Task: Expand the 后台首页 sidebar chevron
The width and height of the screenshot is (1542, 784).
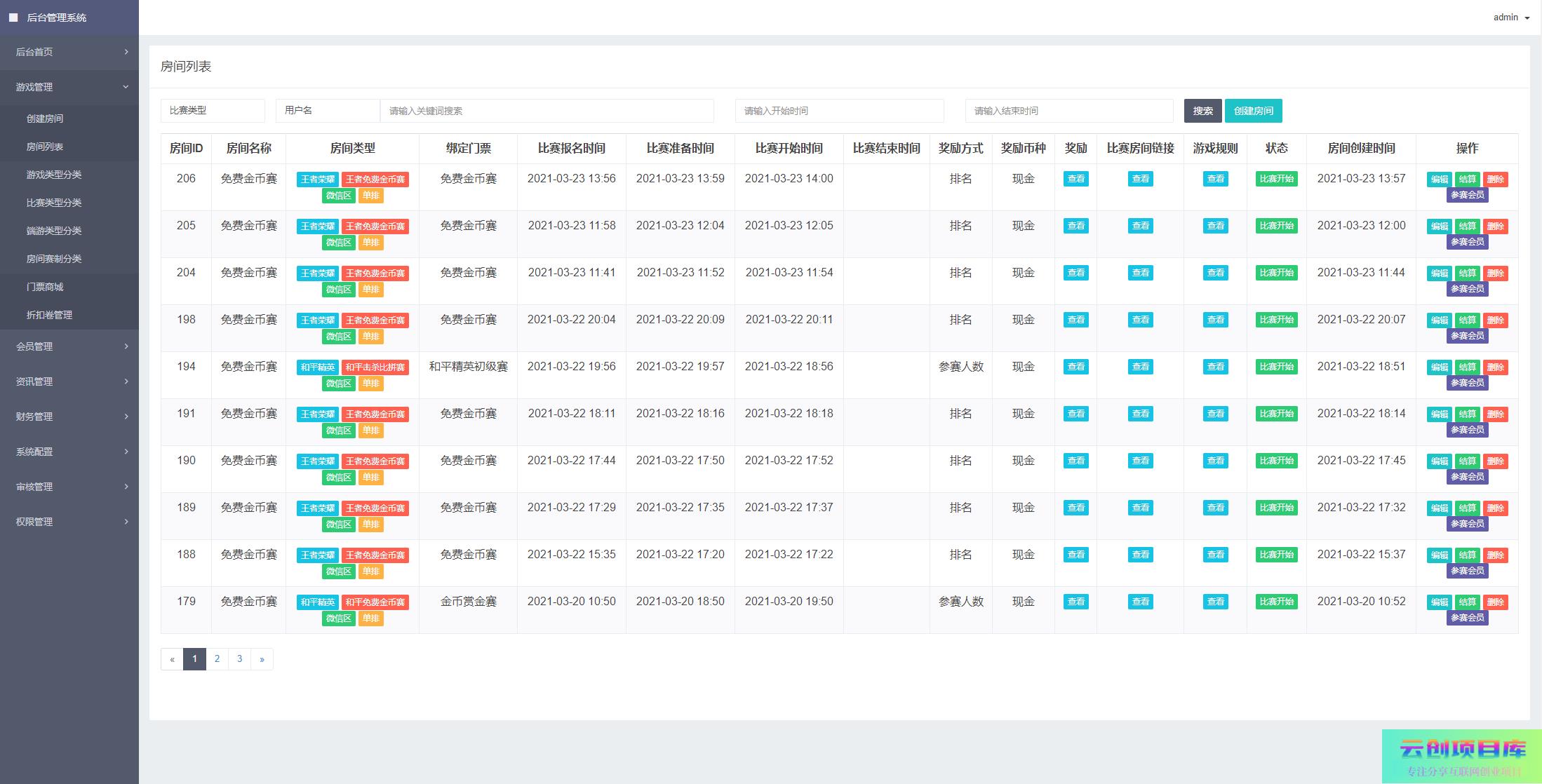Action: (x=126, y=52)
